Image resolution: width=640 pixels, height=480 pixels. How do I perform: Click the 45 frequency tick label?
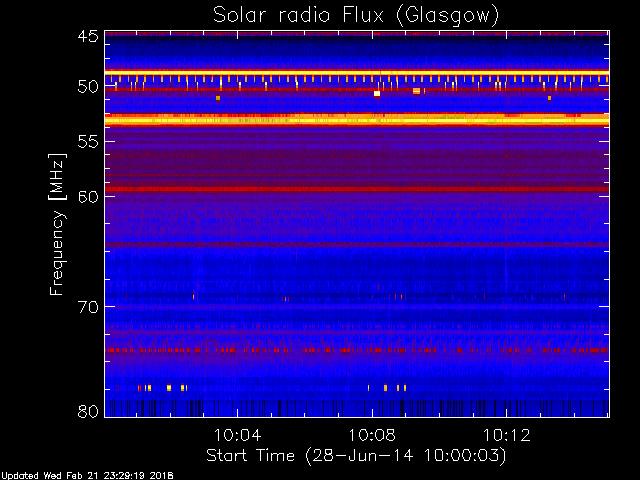click(88, 36)
